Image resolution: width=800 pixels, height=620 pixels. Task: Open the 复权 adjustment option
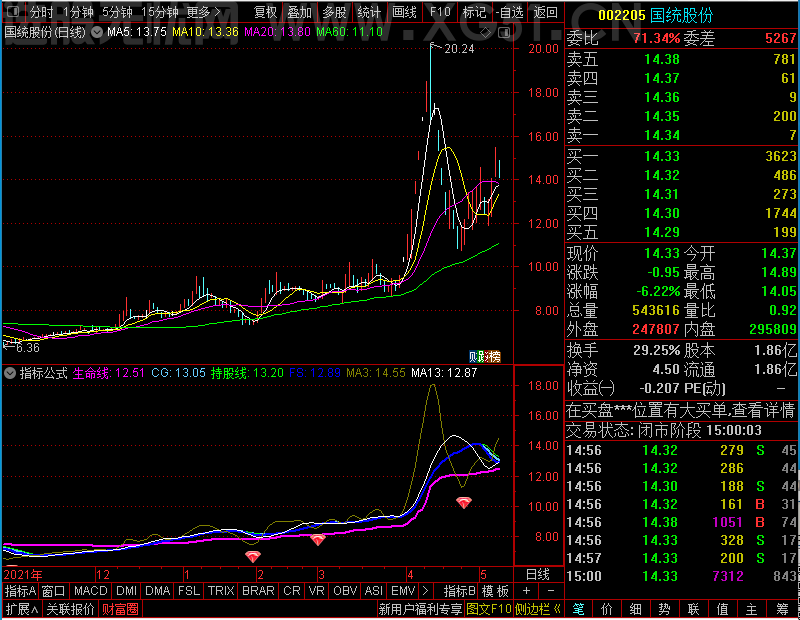265,12
